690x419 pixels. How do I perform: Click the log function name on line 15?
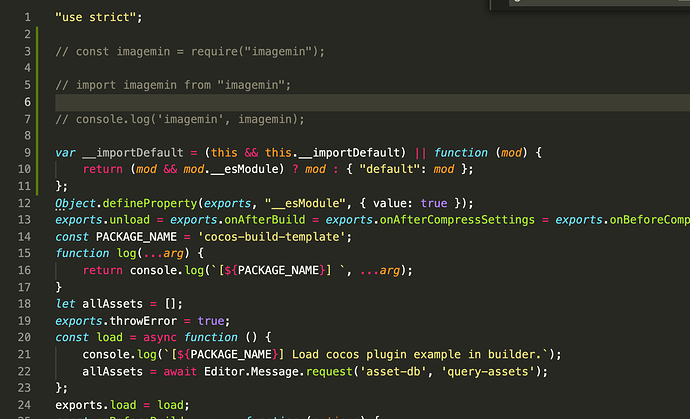(126, 254)
